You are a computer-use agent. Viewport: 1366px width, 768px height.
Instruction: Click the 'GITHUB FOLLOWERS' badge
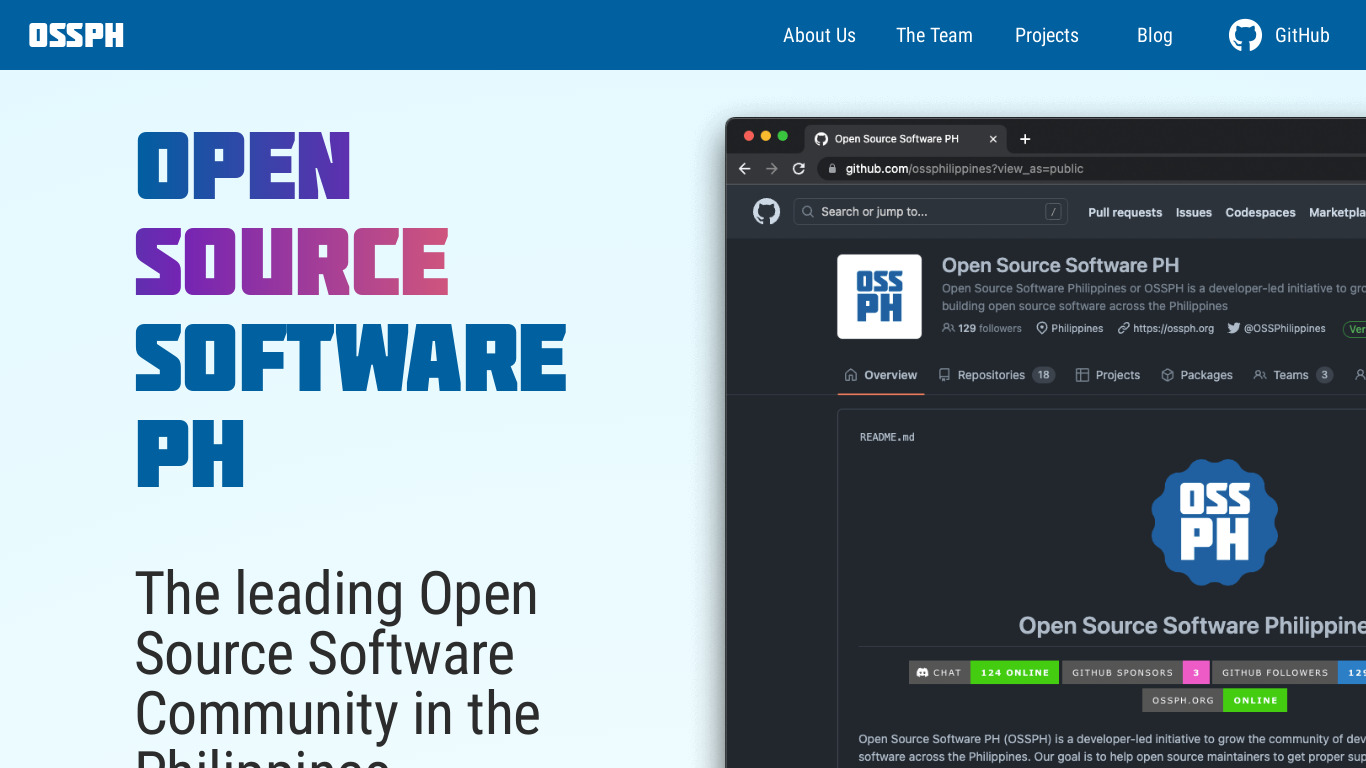point(1289,672)
